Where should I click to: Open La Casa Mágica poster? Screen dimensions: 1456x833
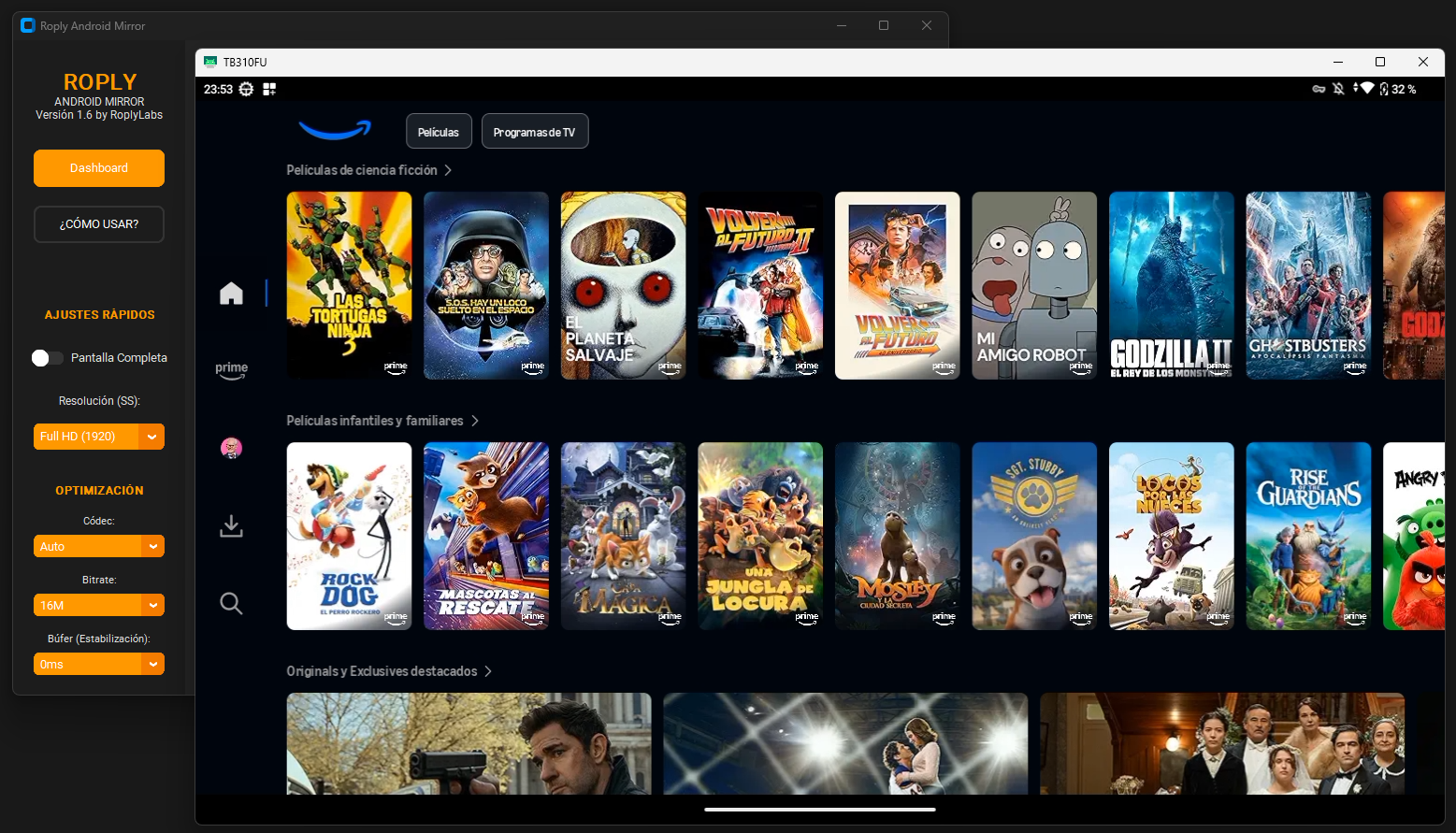[624, 536]
